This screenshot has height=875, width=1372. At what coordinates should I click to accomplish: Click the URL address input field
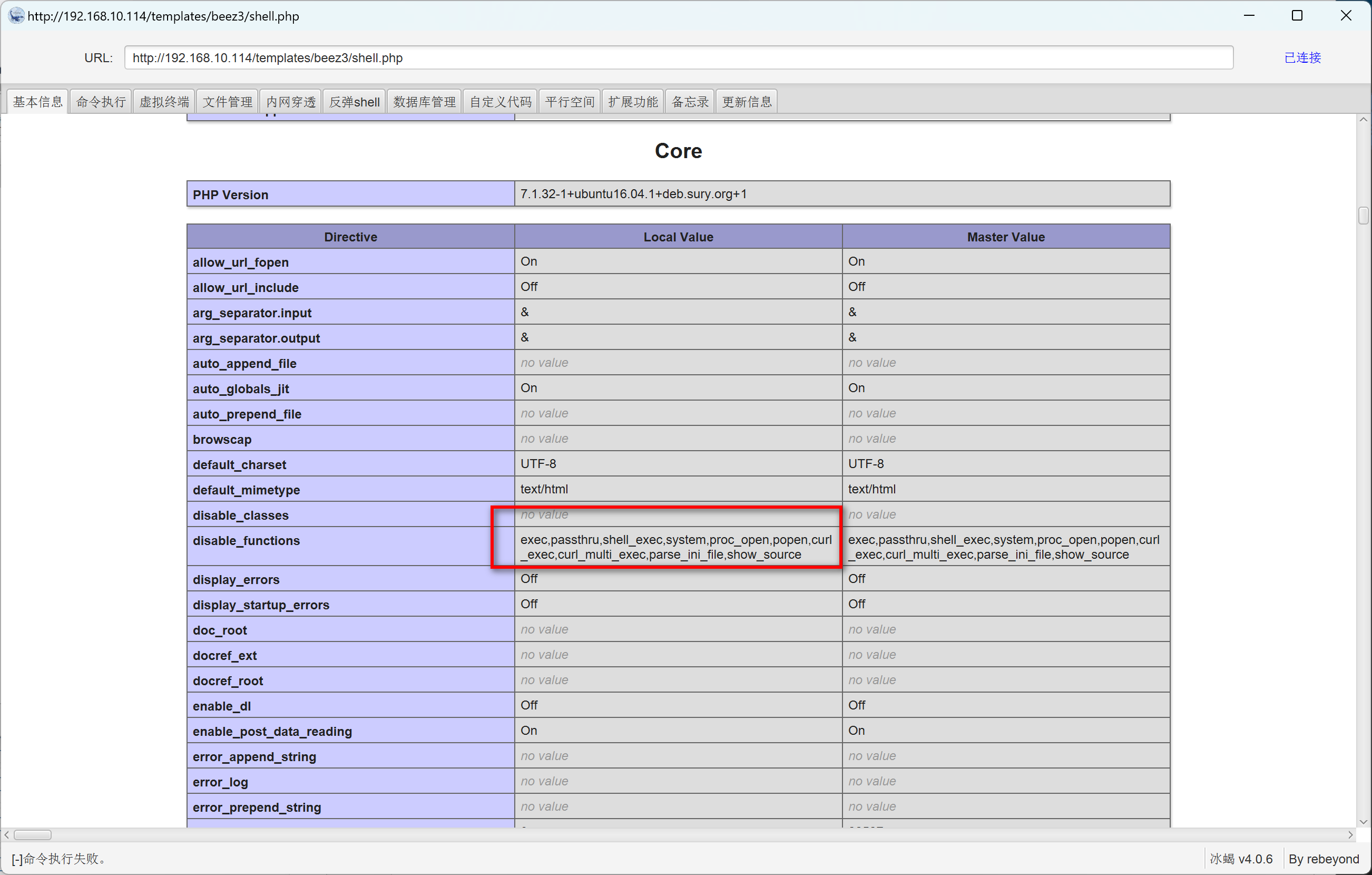click(678, 57)
